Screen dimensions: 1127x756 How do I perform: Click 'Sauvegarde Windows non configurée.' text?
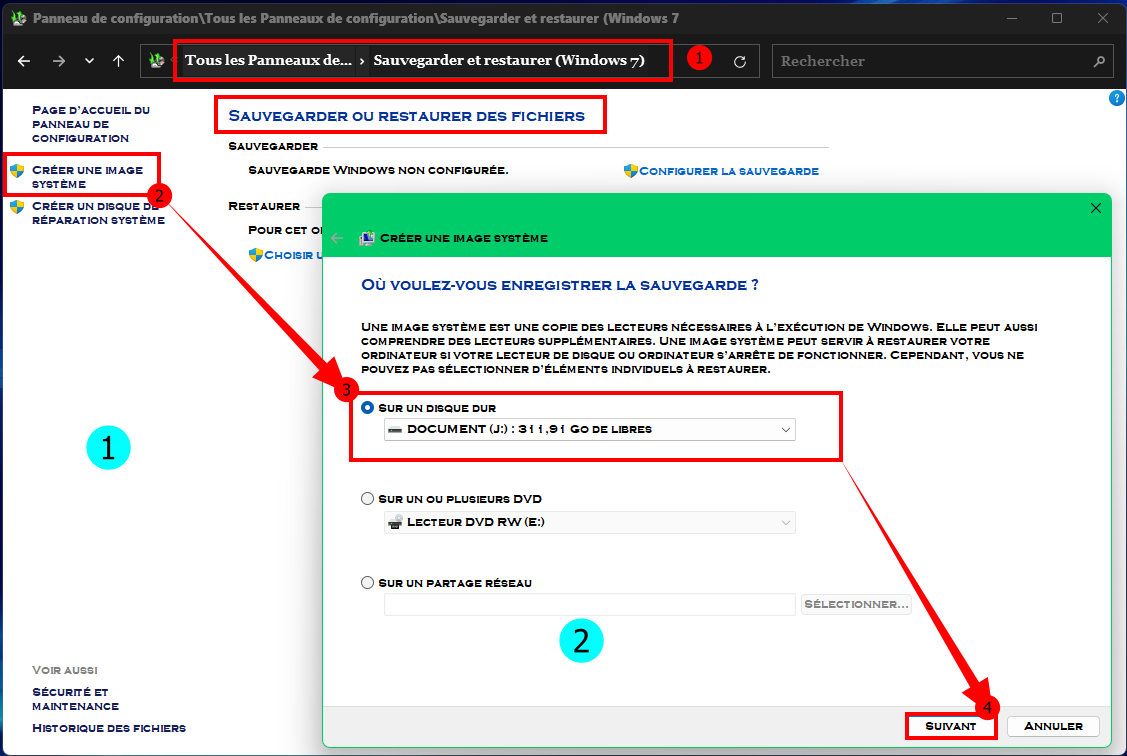pos(378,170)
